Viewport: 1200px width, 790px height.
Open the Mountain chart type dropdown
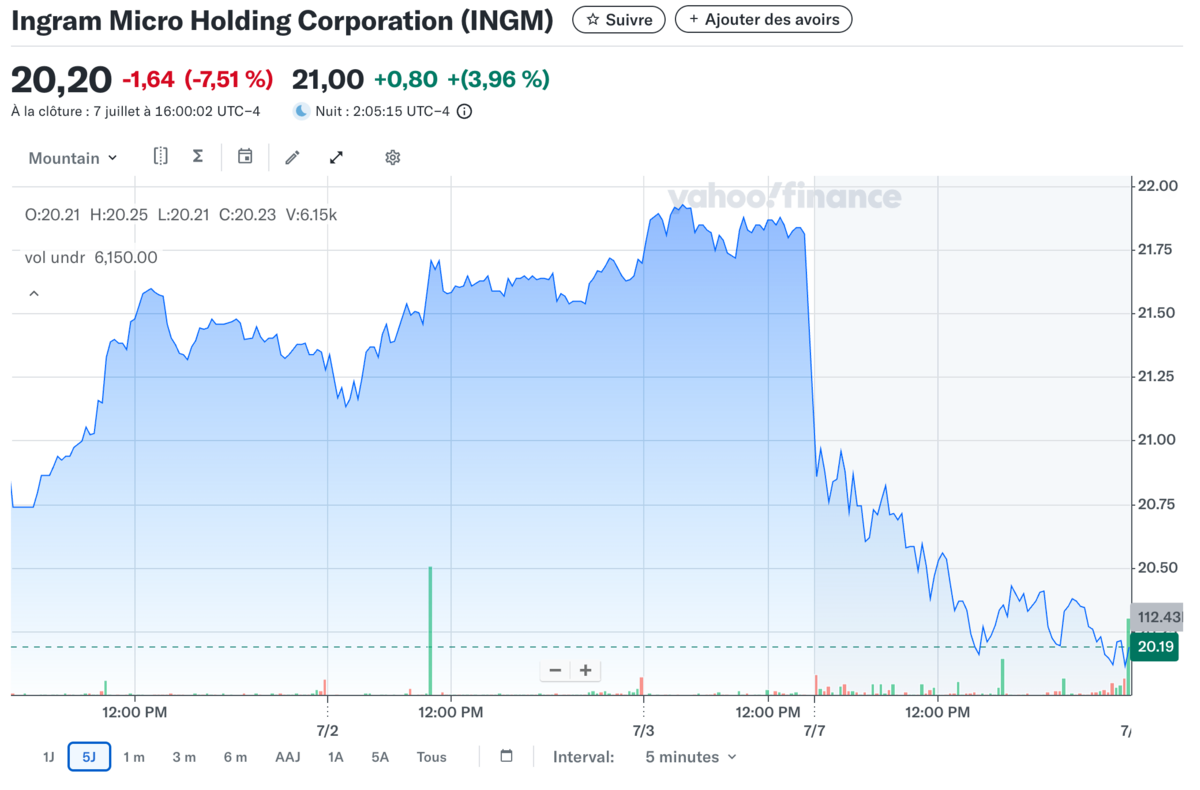click(x=73, y=158)
